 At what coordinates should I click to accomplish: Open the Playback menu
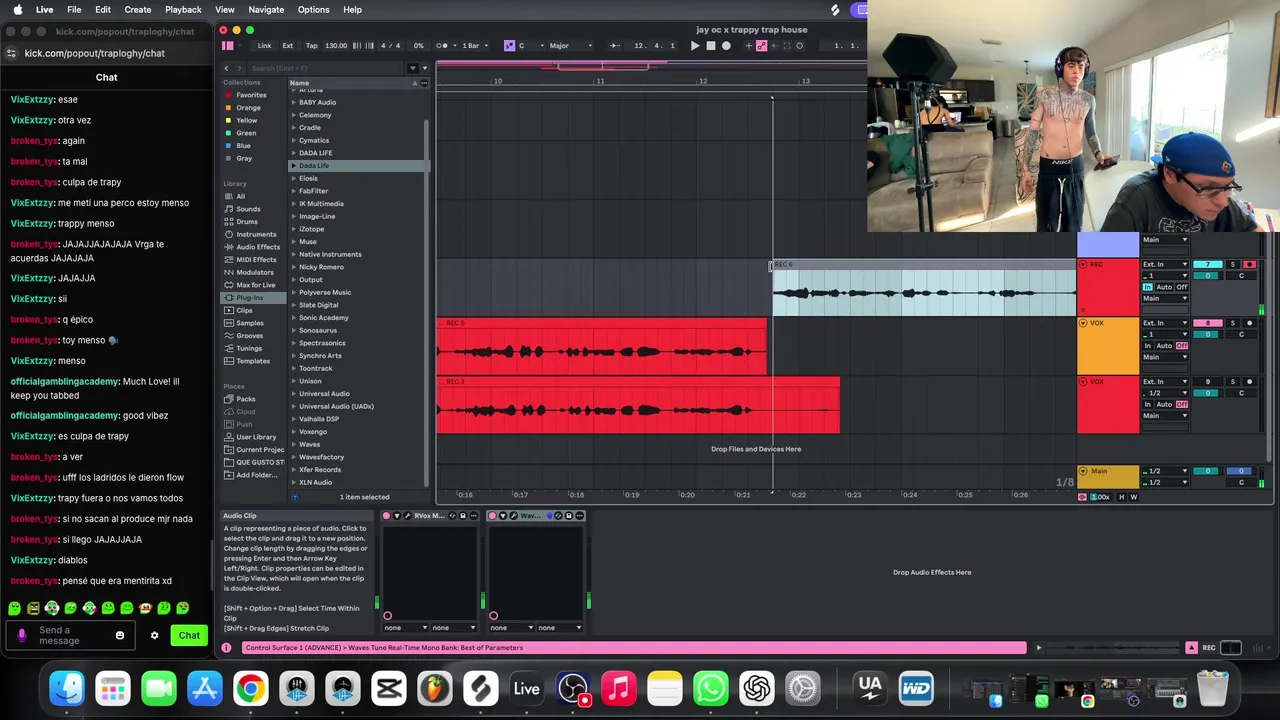click(183, 9)
